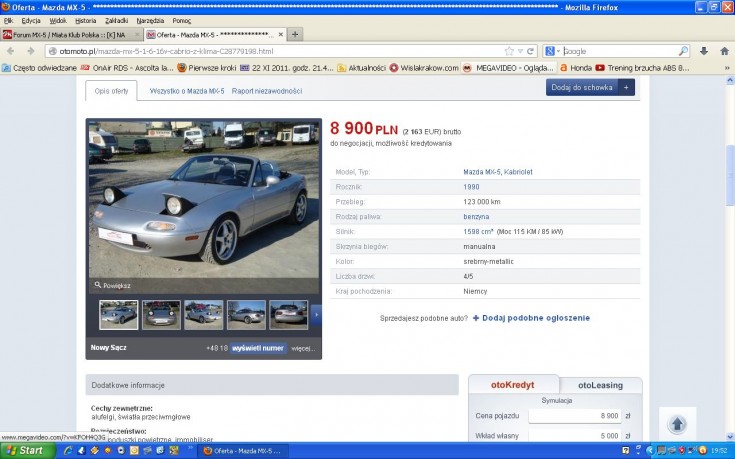Open the Windows Start button
The width and height of the screenshot is (735, 459).
pos(27,451)
